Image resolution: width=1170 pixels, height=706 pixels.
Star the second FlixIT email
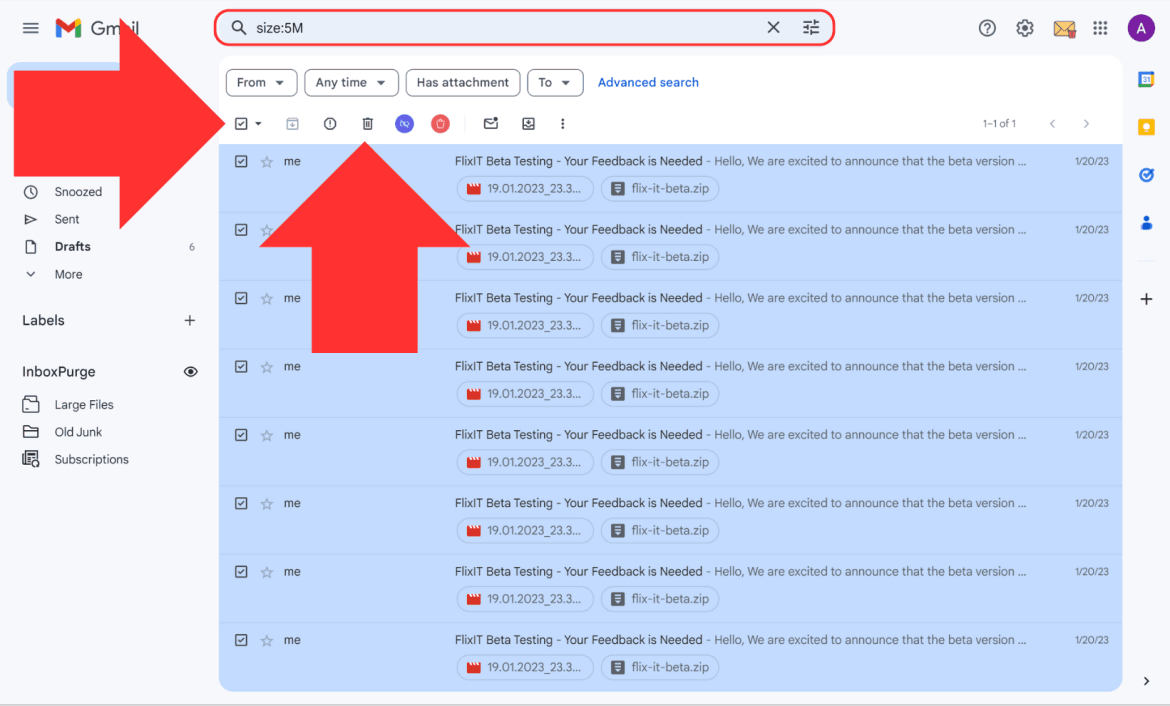click(x=266, y=229)
